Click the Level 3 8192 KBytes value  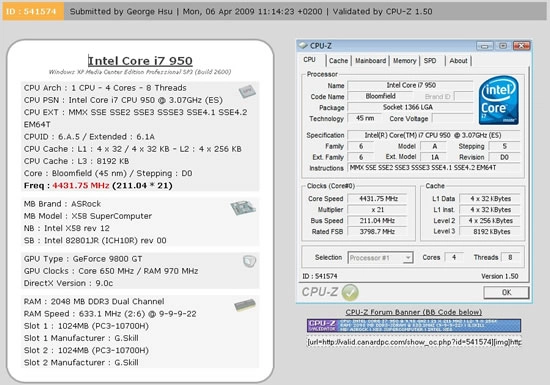click(490, 231)
